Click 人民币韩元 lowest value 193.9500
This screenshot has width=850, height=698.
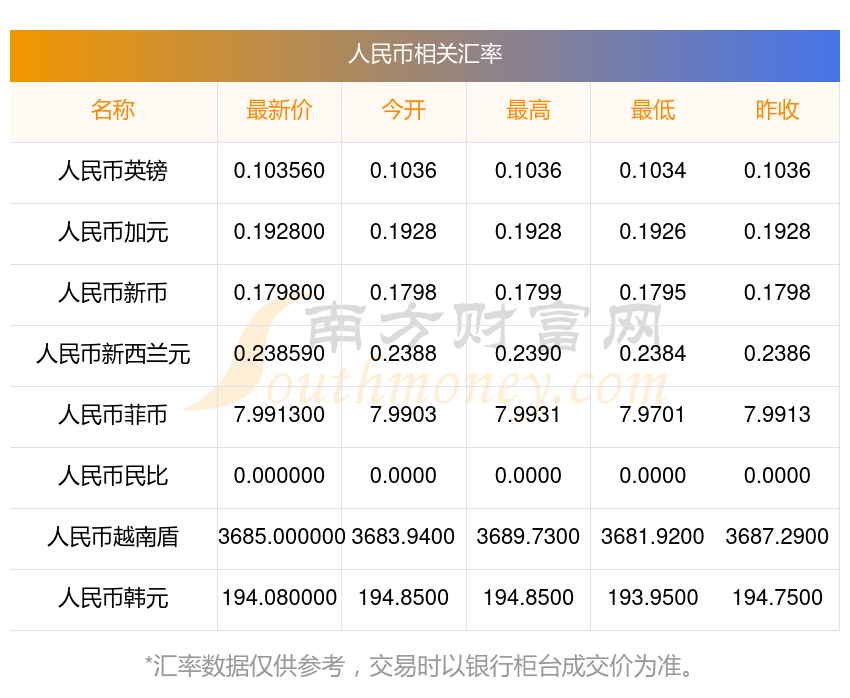click(653, 598)
